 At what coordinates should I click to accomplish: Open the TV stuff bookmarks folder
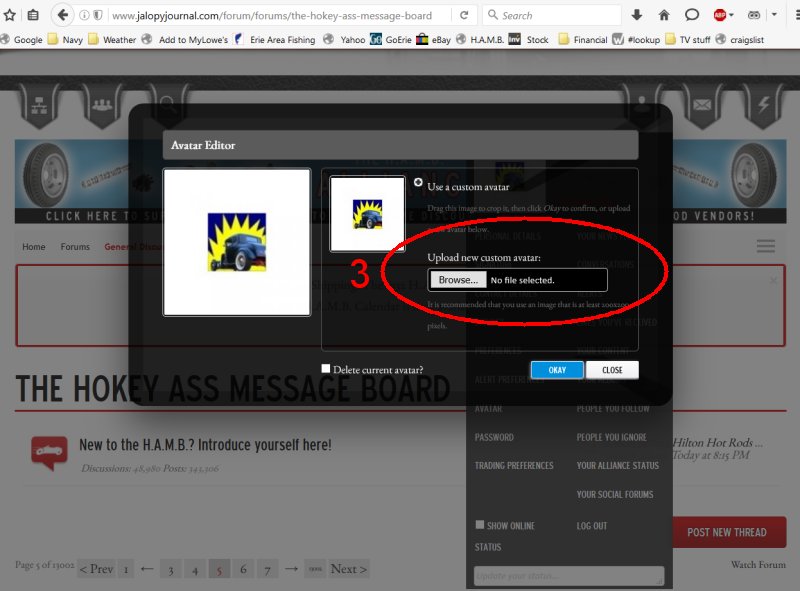pos(688,40)
